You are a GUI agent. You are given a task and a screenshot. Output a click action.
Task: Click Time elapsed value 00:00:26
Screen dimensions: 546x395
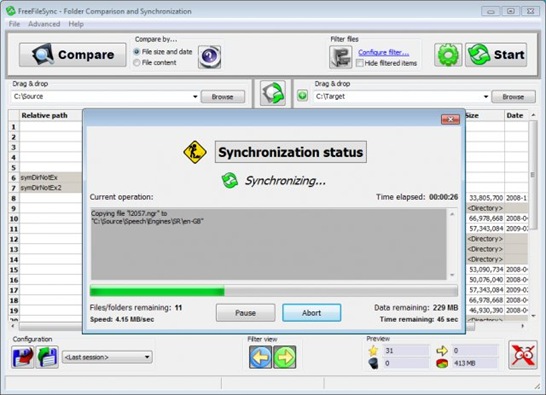444,197
